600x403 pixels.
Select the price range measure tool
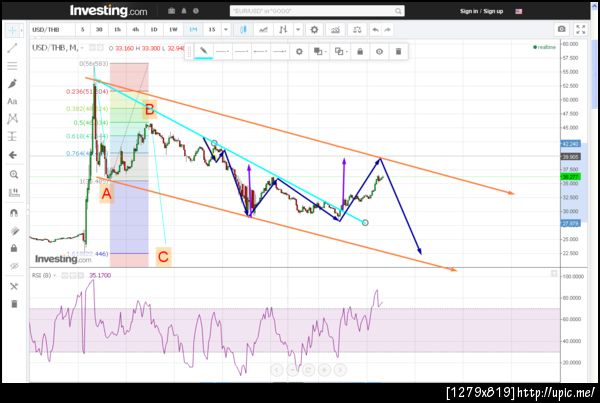coord(12,136)
